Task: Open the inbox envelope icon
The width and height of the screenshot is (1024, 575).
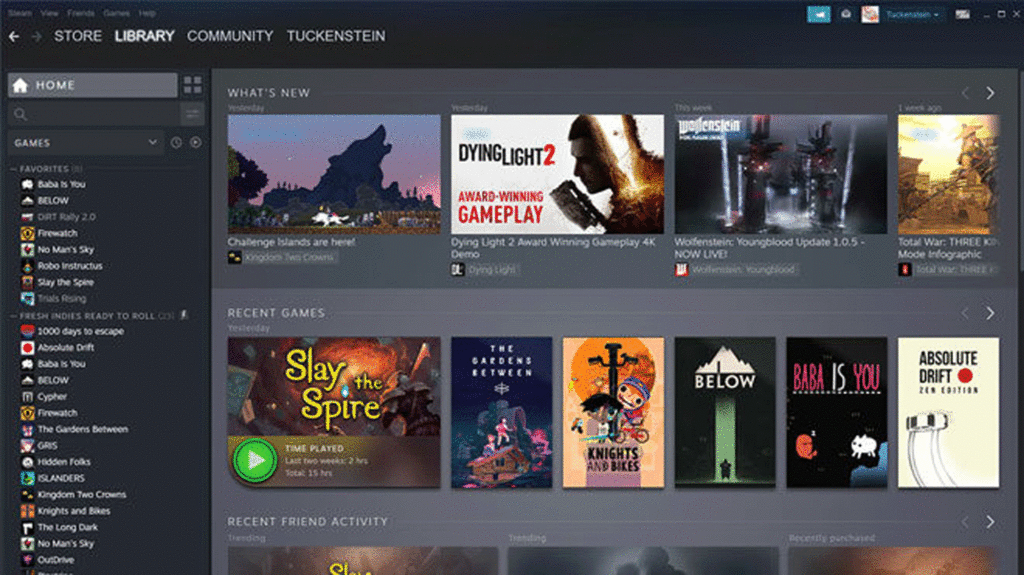Action: (846, 14)
